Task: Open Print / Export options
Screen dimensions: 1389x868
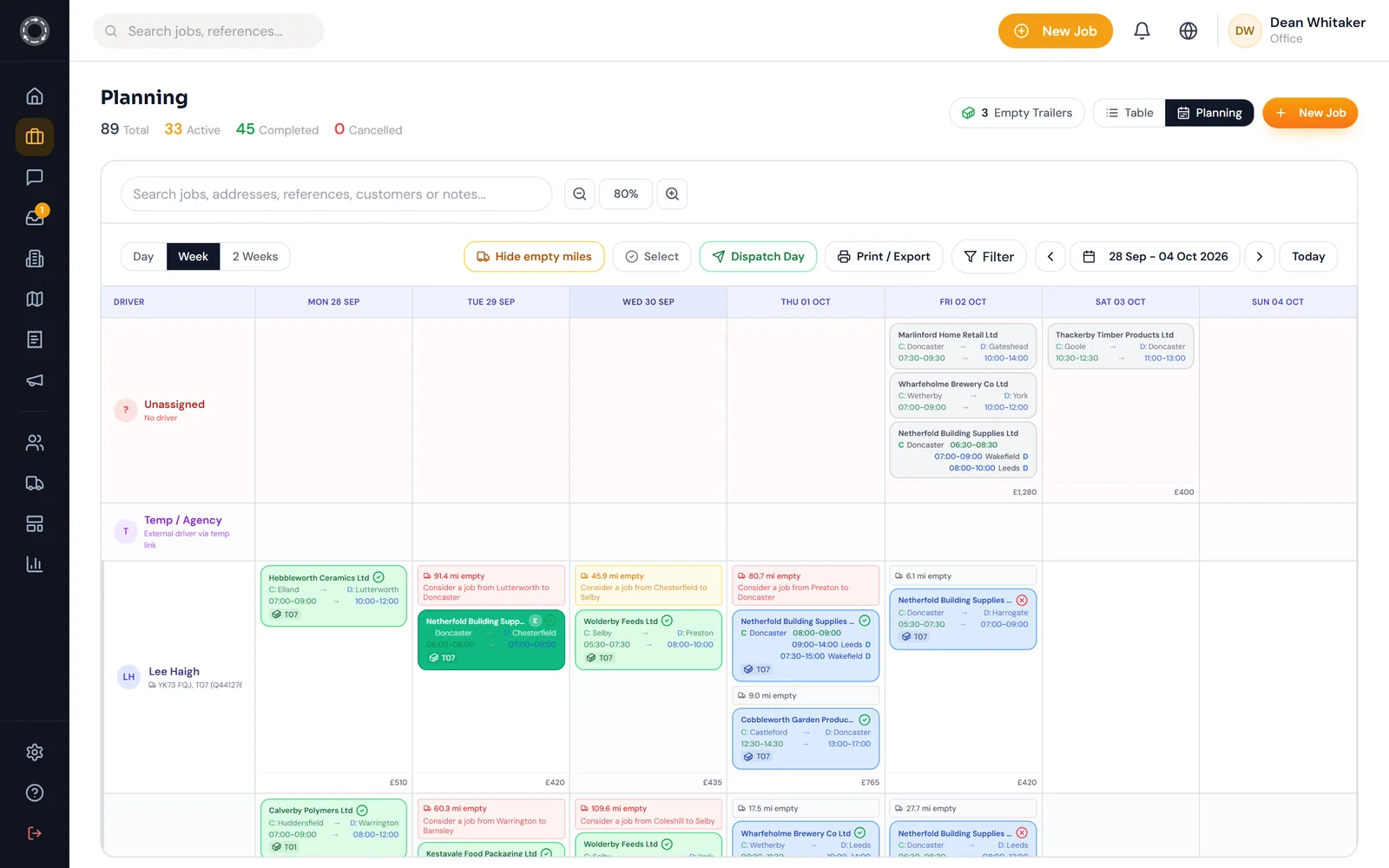Action: click(884, 256)
